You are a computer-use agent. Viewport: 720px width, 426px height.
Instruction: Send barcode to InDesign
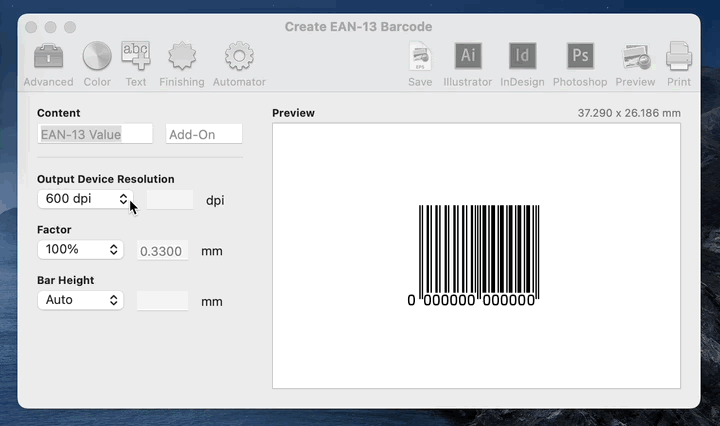(522, 64)
